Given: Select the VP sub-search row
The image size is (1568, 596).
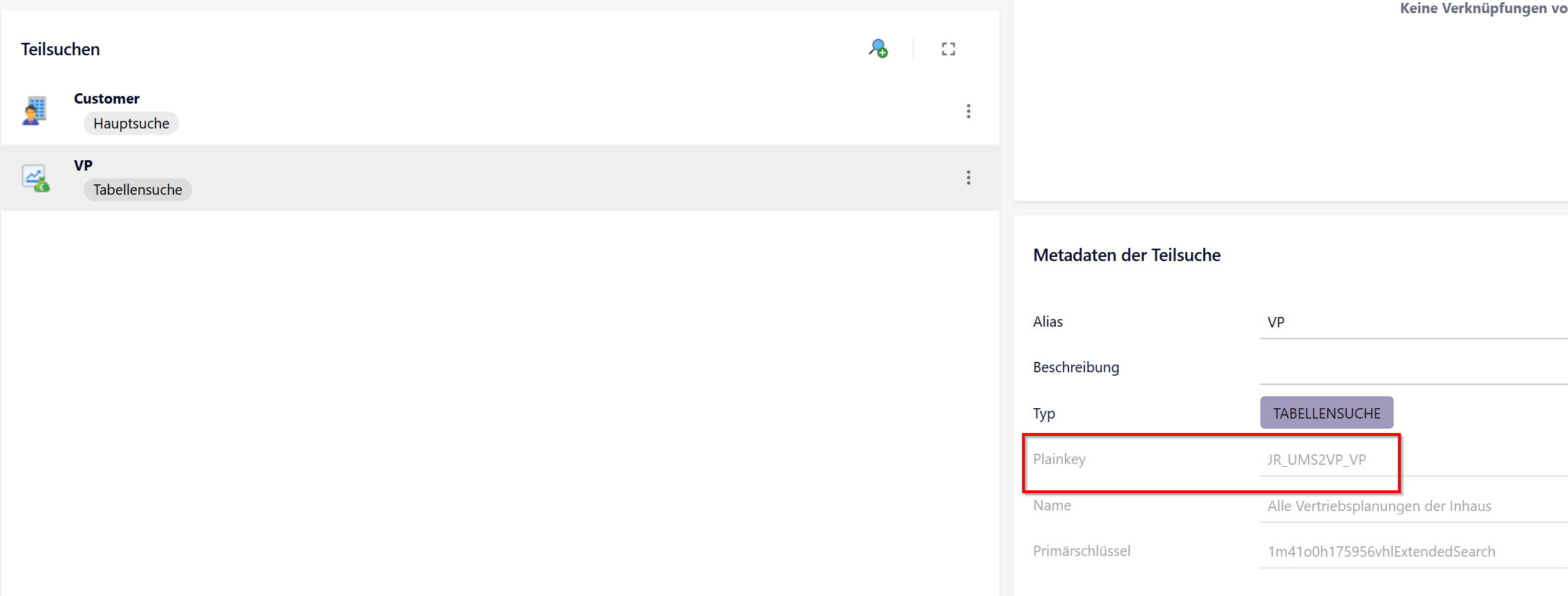Looking at the screenshot, I should [x=500, y=177].
